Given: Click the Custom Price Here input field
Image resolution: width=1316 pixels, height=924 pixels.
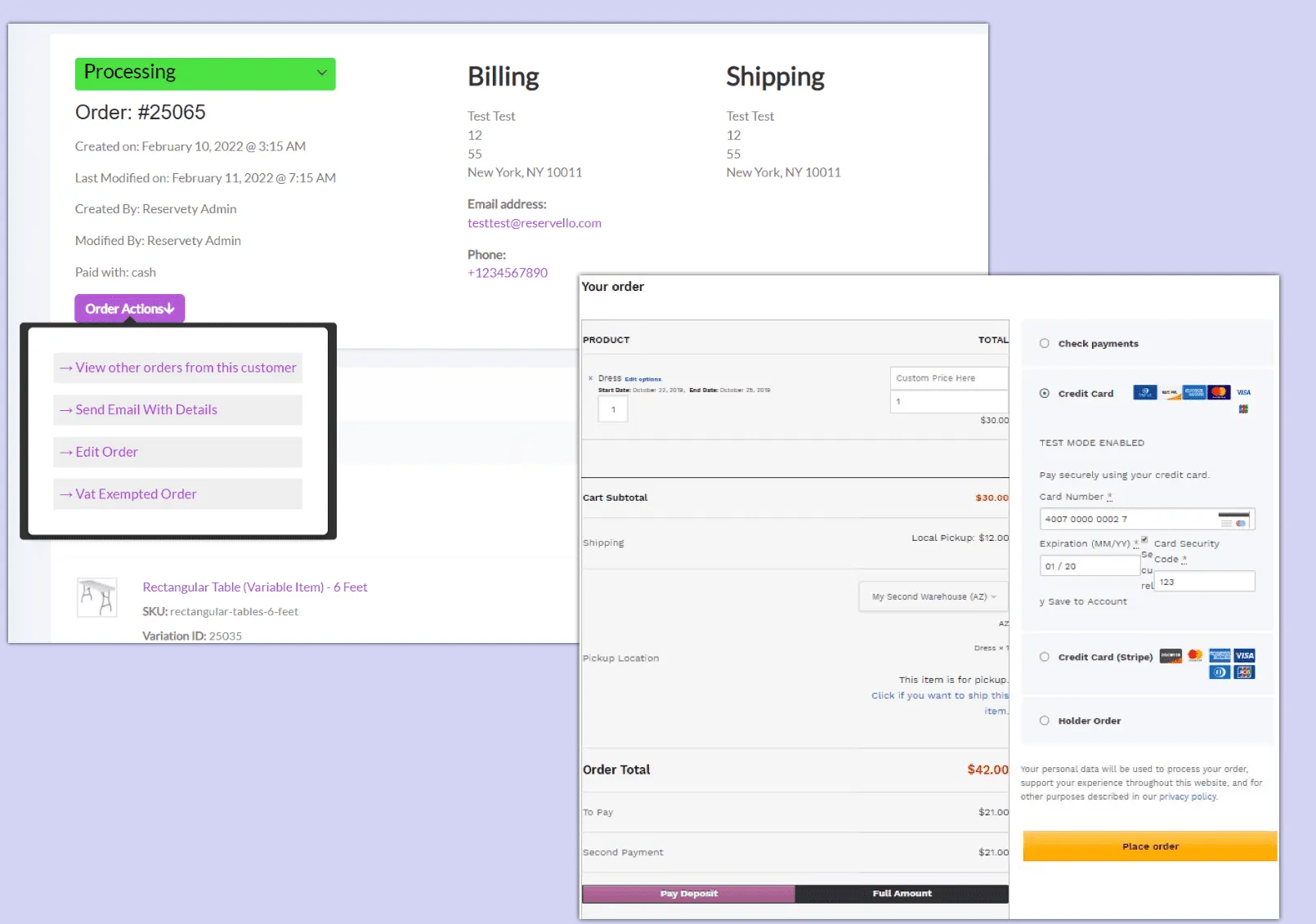Looking at the screenshot, I should [x=948, y=377].
